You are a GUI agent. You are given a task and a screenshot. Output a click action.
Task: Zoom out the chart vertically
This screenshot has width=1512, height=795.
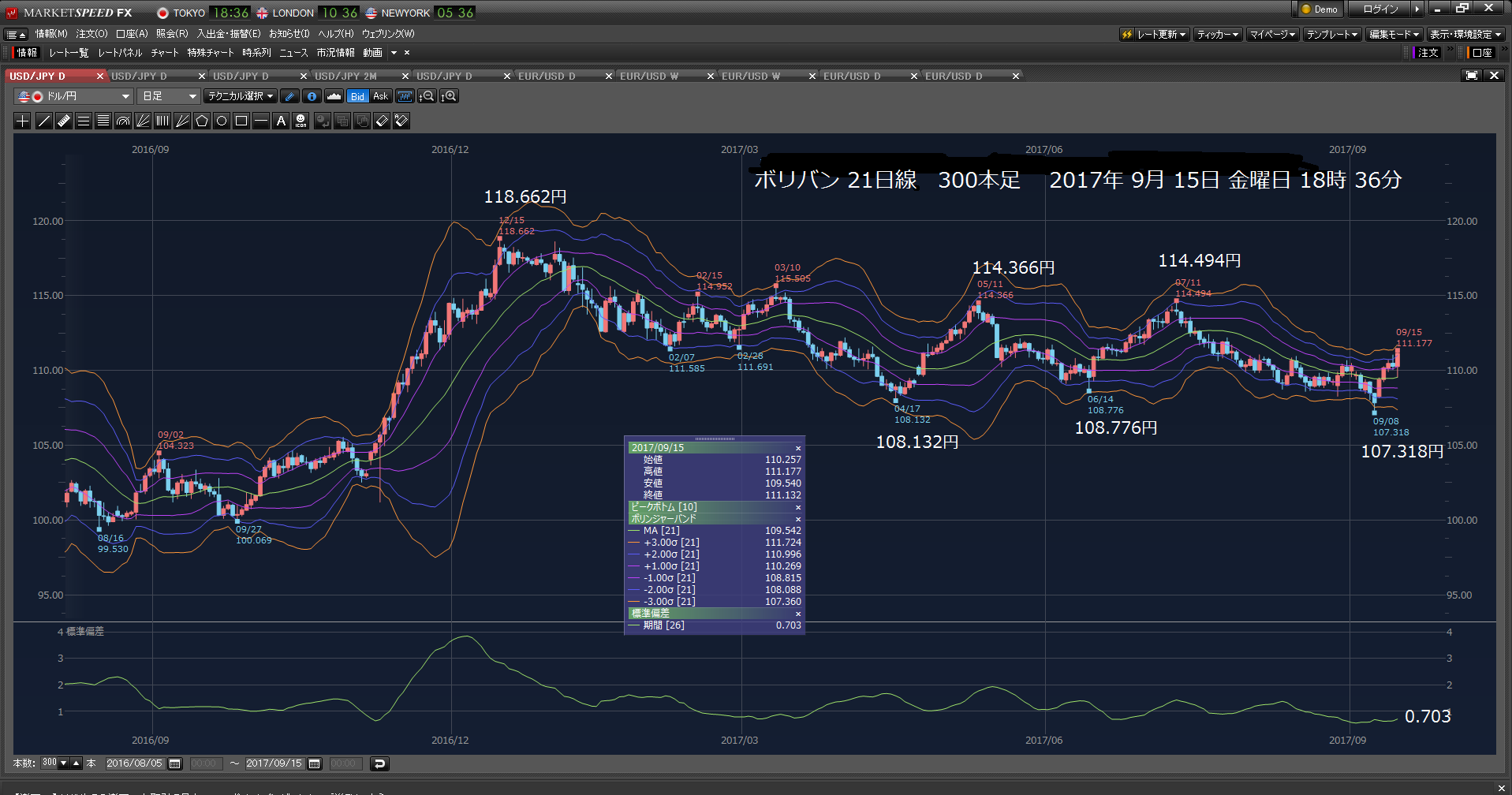coord(427,96)
